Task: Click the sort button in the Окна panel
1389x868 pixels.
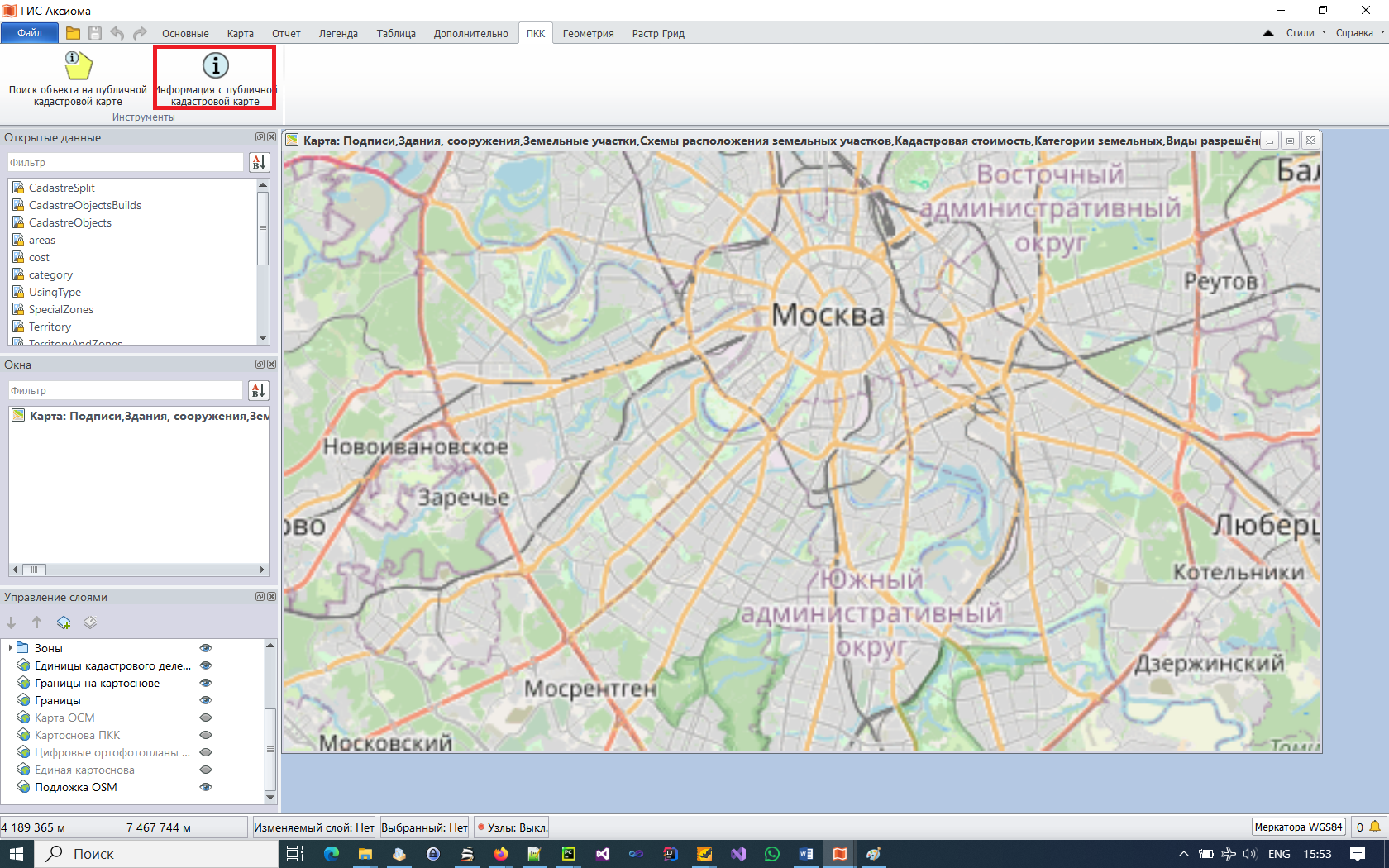Action: [258, 390]
